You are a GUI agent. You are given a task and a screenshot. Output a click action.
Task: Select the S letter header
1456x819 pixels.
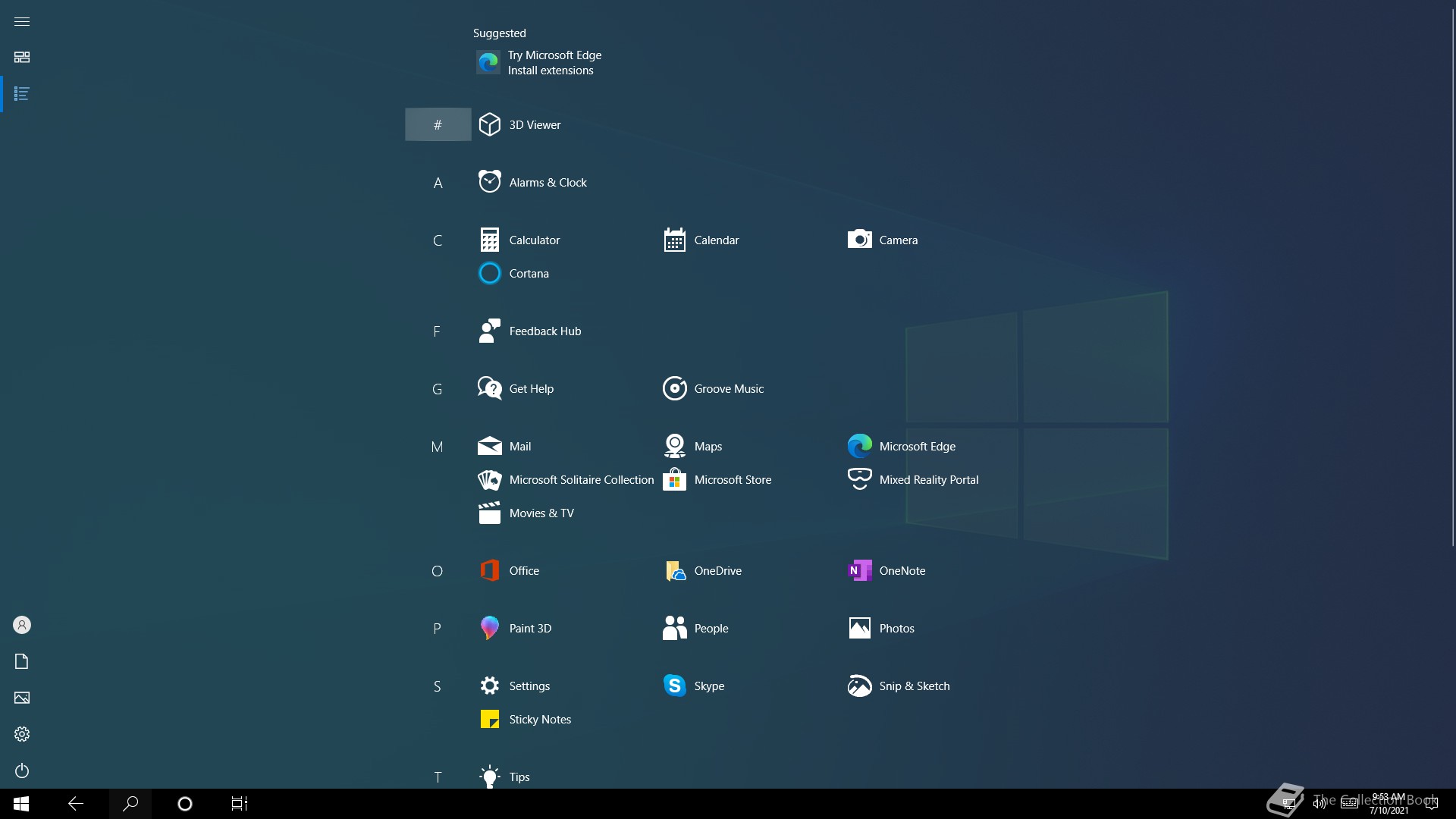pos(438,686)
